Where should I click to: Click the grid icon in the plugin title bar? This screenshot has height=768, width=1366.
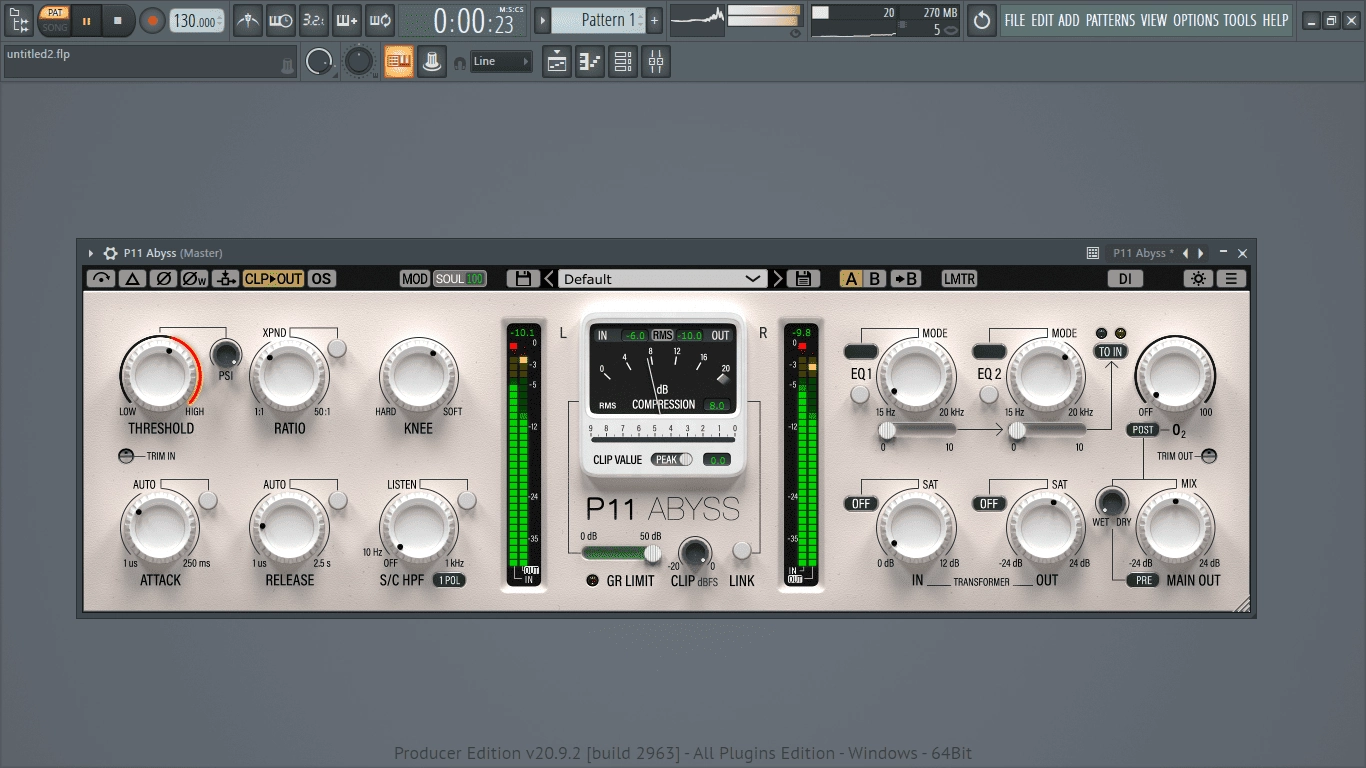[x=1093, y=253]
